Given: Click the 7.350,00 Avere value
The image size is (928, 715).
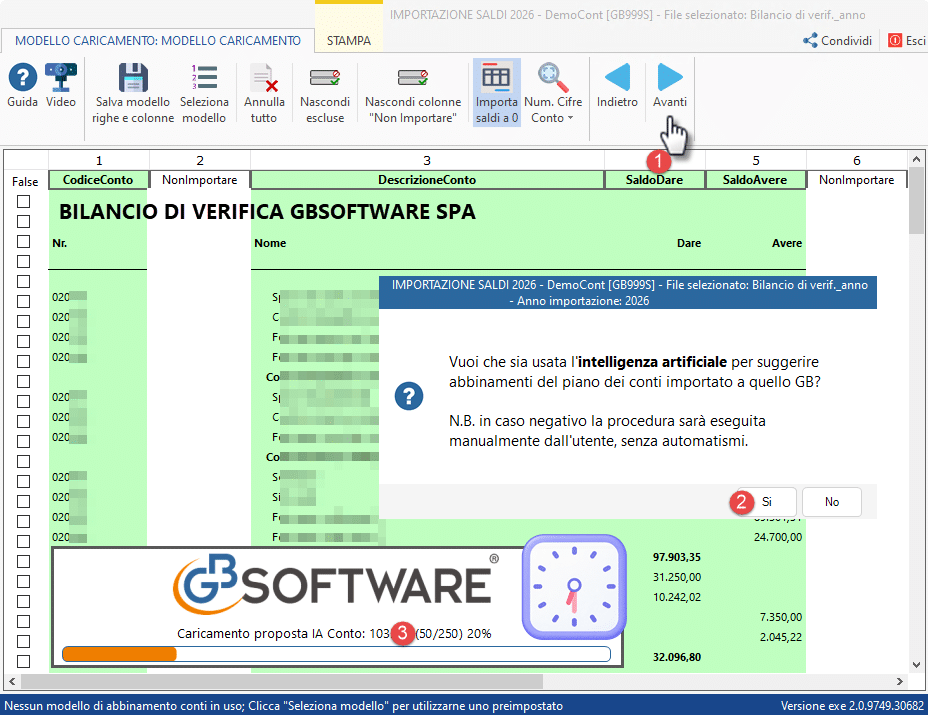Looking at the screenshot, I should click(781, 617).
